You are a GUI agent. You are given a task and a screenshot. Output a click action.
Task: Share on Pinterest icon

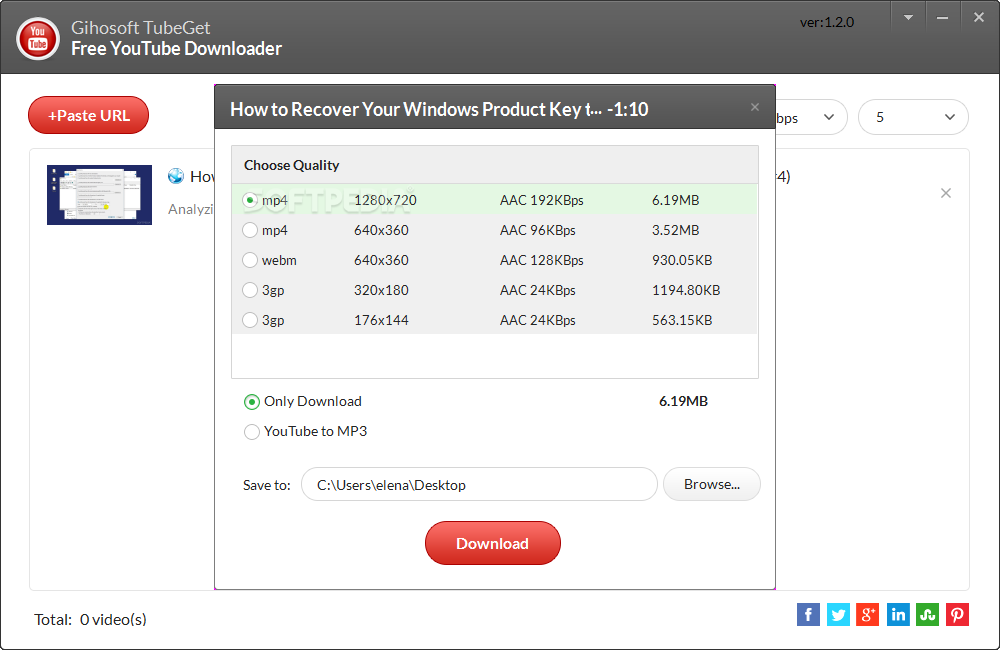(957, 614)
